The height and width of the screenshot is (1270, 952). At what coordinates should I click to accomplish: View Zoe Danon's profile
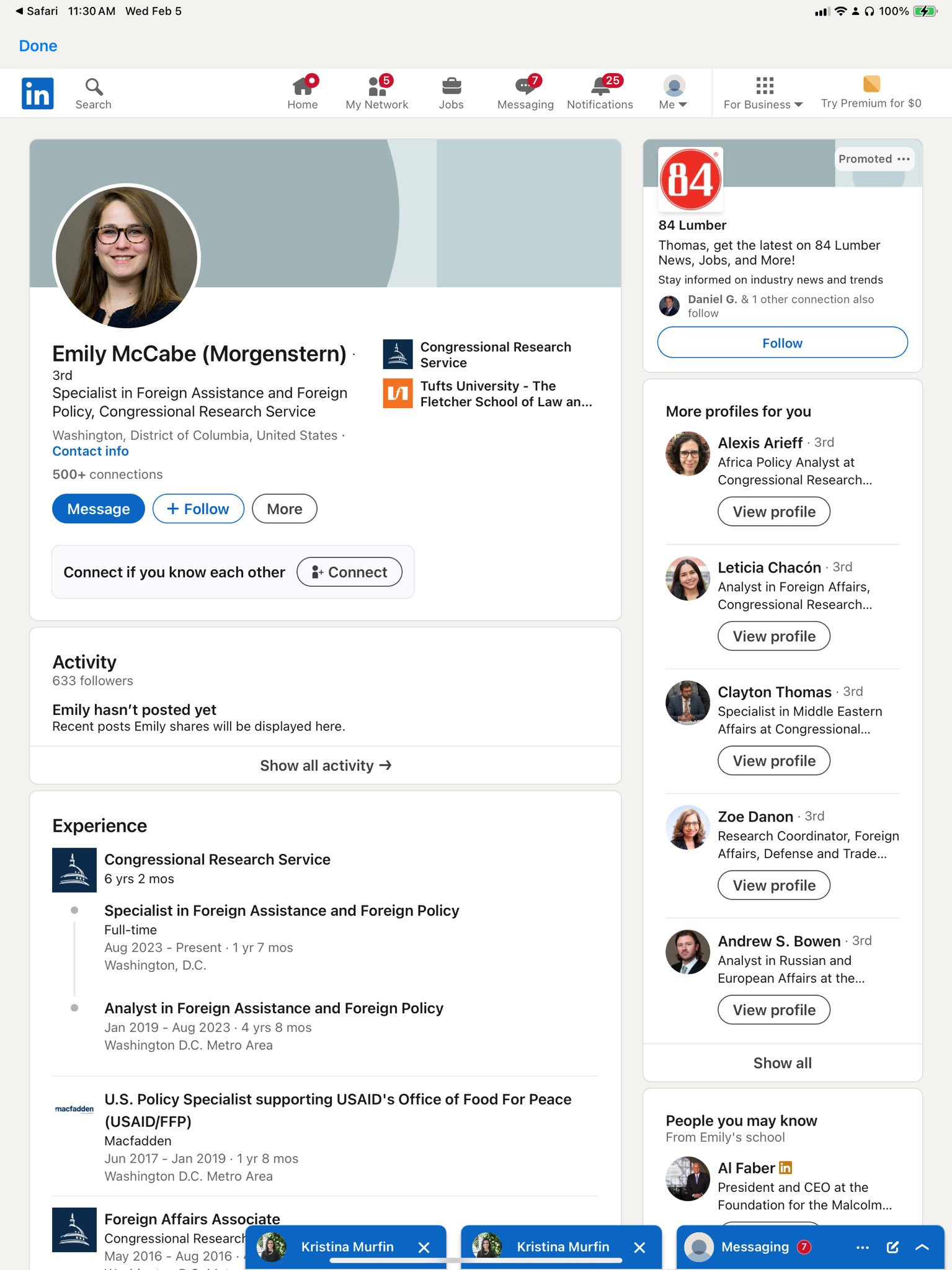(774, 886)
